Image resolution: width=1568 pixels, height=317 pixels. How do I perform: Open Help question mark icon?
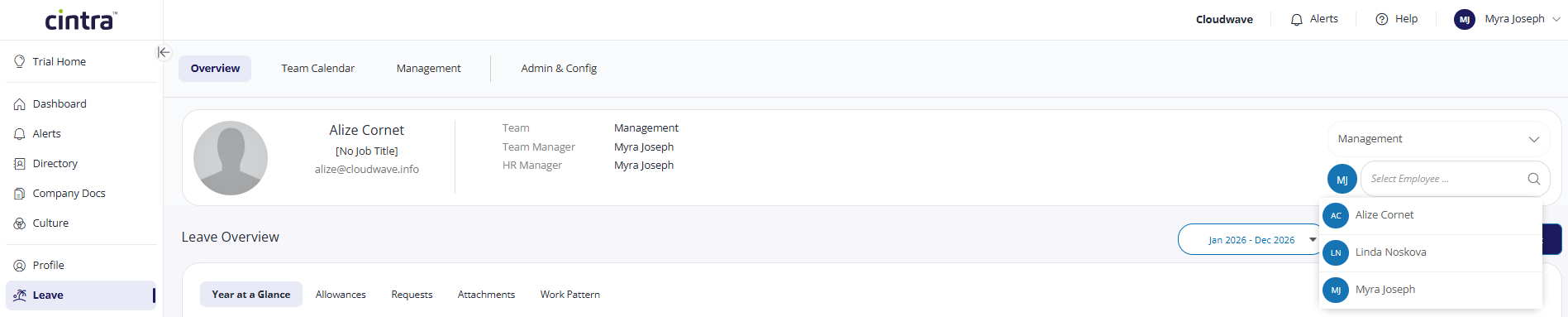tap(1382, 19)
